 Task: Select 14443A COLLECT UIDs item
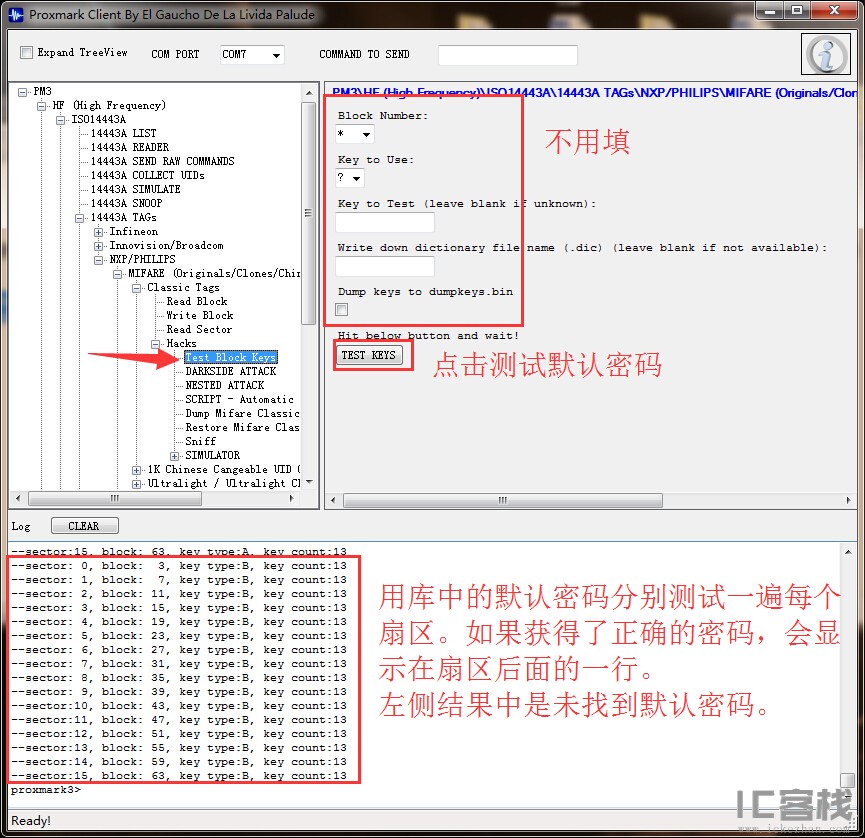point(148,175)
